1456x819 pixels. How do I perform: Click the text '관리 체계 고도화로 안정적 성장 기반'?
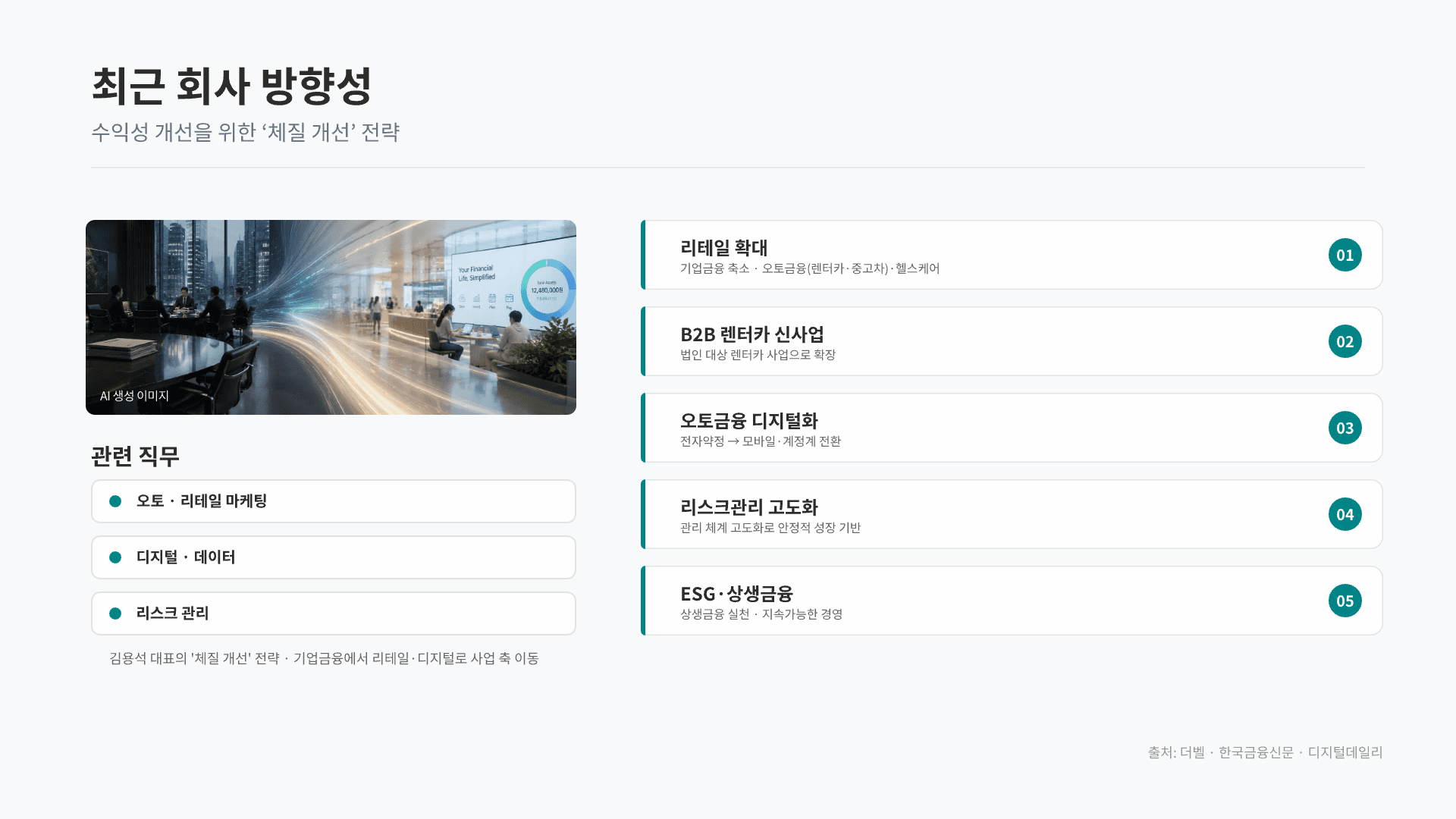tap(770, 528)
